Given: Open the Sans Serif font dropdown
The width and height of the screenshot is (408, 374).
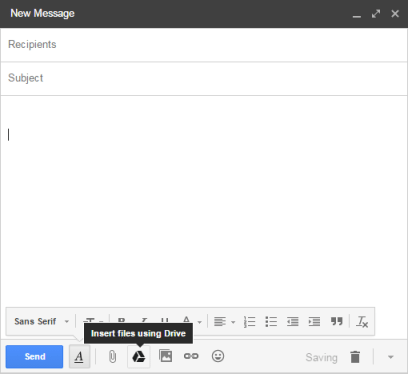Looking at the screenshot, I should coord(41,322).
